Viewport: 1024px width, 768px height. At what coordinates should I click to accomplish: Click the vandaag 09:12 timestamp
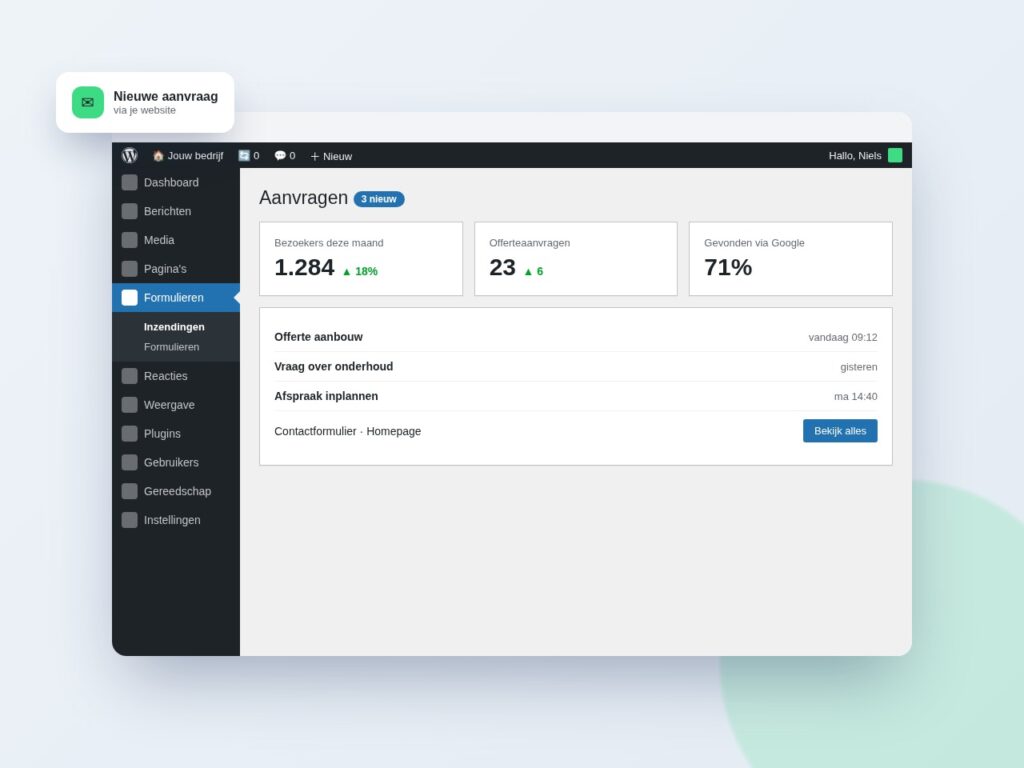842,337
